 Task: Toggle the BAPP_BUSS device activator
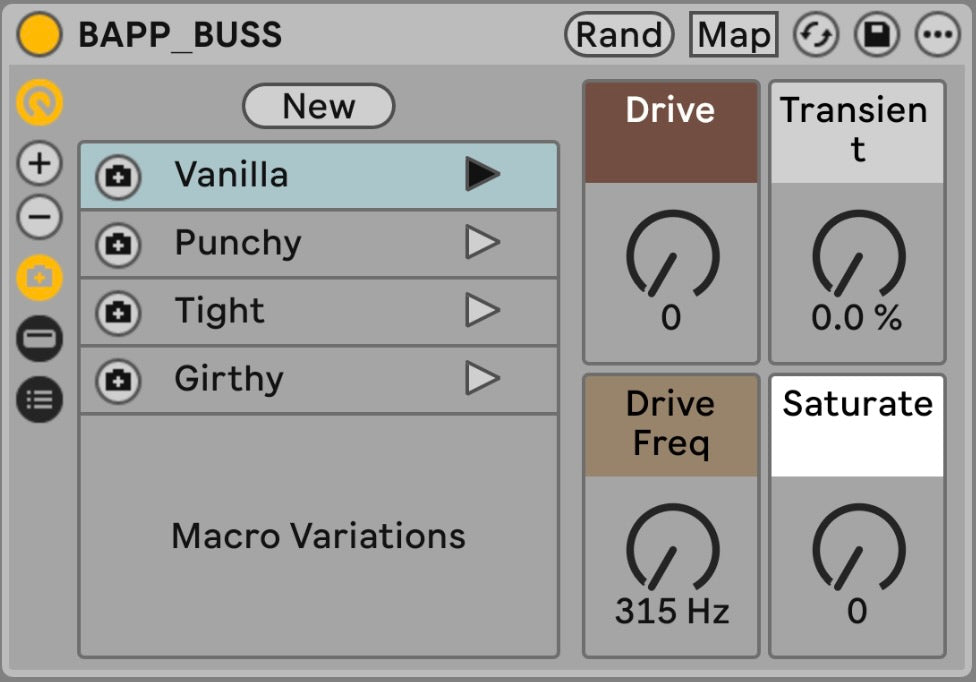[40, 35]
